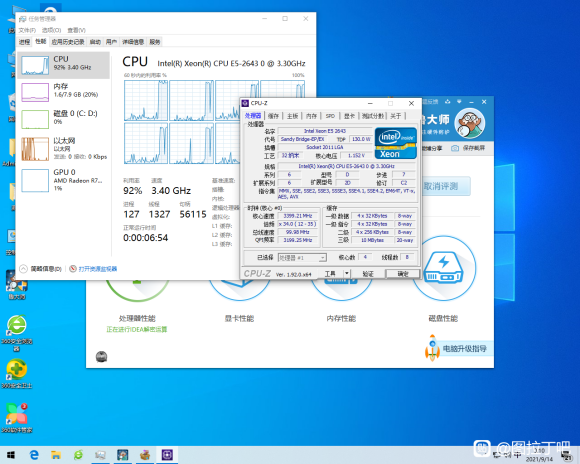Select the CPU graph thumbnail in the sidebar
Image resolution: width=580 pixels, height=464 pixels.
point(35,65)
